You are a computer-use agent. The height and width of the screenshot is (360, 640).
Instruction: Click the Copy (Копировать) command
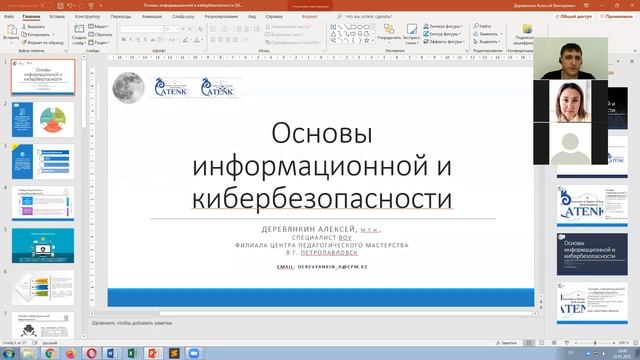pos(36,35)
